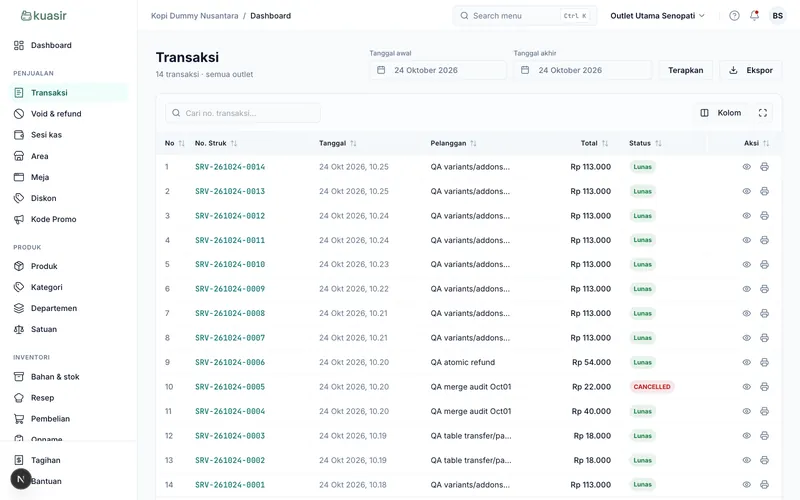Screen dimensions: 800x500
Task: View details of transaction SRV-261024-0010
Action: (x=746, y=264)
